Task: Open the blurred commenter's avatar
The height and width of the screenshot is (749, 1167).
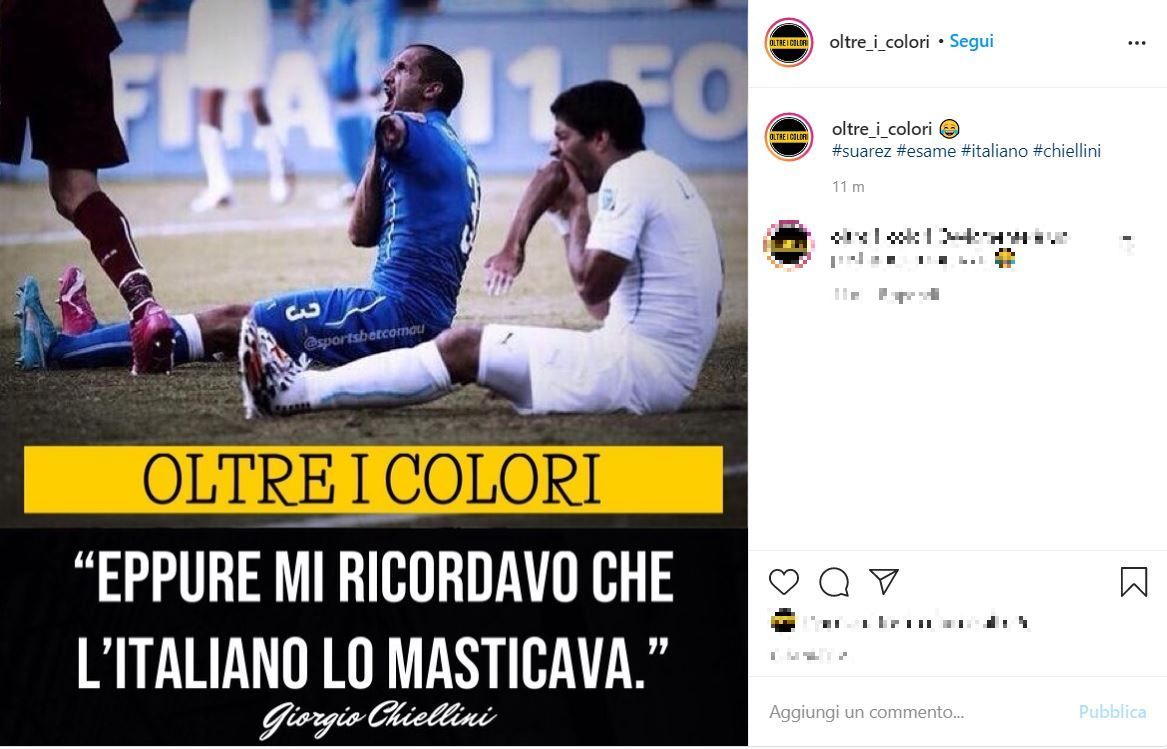Action: point(789,244)
